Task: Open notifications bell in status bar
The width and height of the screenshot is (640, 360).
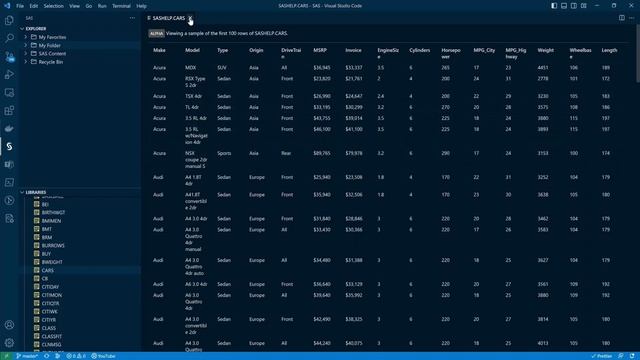Action: pyautogui.click(x=632, y=356)
